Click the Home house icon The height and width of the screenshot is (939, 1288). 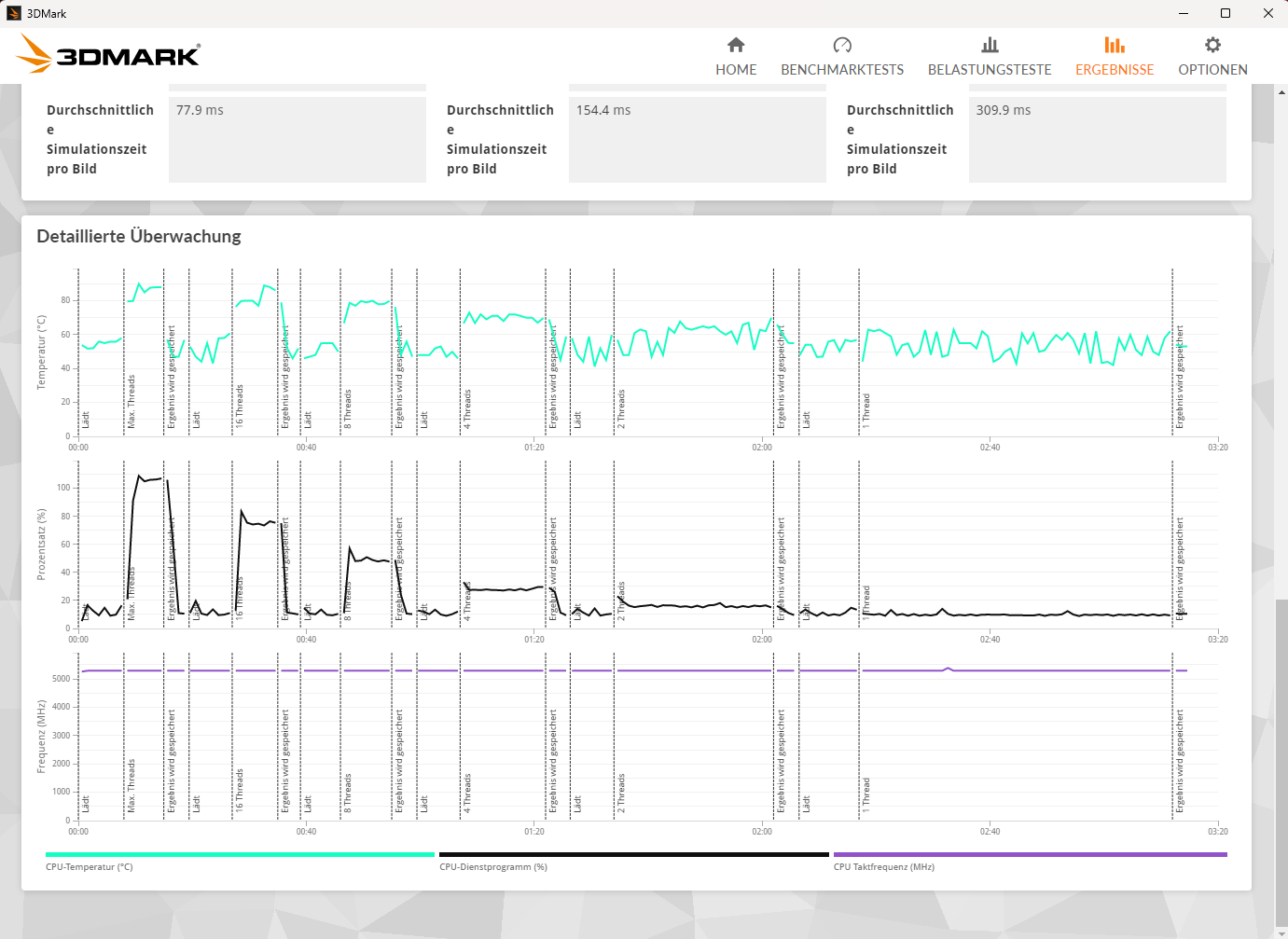click(x=736, y=45)
